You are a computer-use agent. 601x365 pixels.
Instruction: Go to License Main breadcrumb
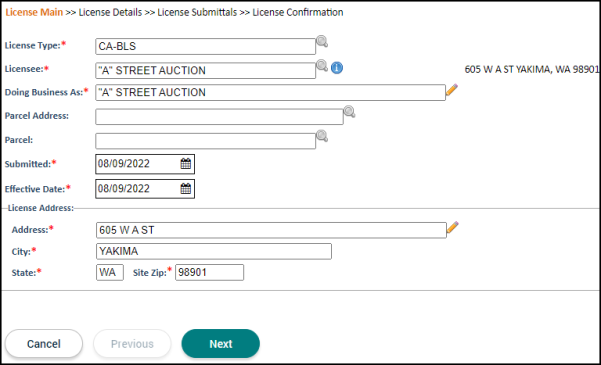pos(34,12)
